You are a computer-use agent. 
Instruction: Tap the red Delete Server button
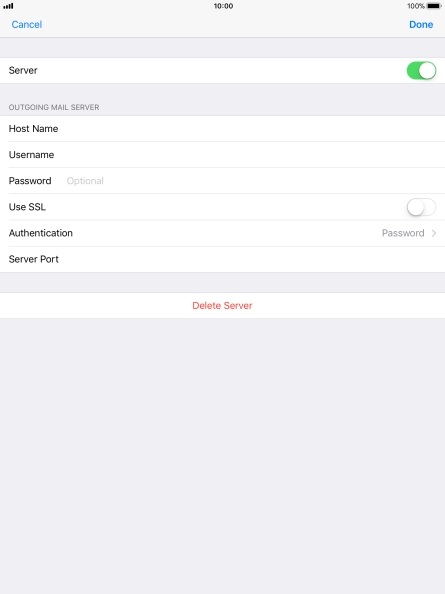[222, 305]
